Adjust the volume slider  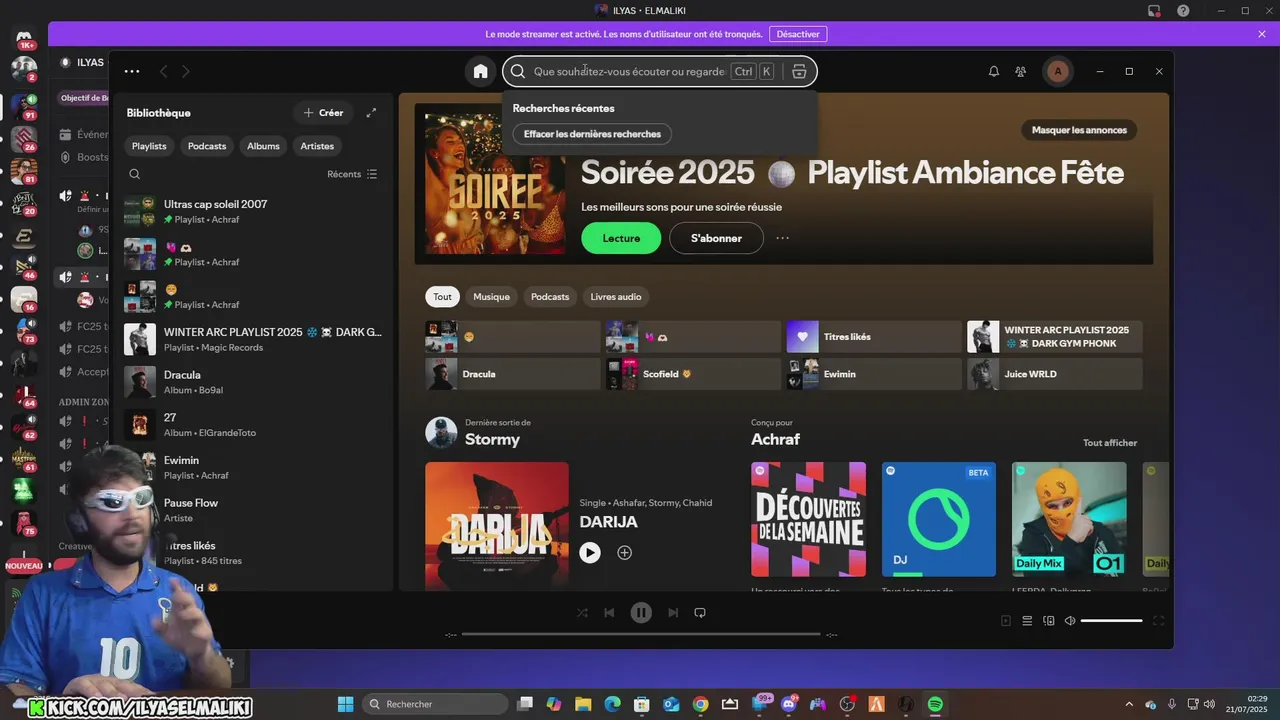click(x=1111, y=621)
